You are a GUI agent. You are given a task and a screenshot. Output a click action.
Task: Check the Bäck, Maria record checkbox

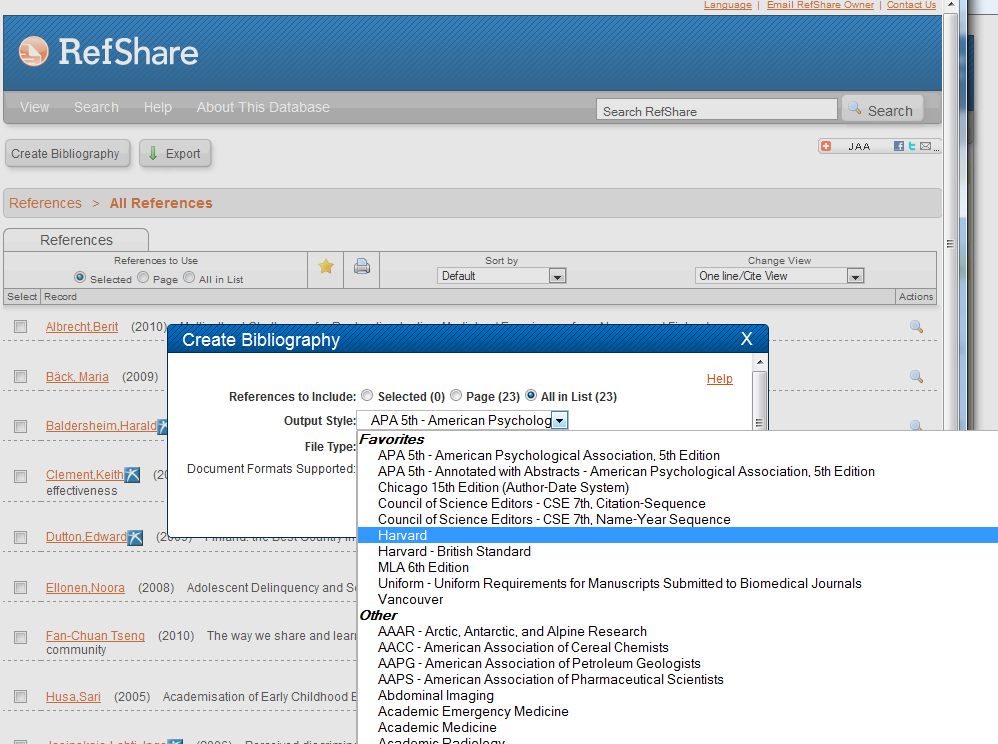[x=21, y=377]
